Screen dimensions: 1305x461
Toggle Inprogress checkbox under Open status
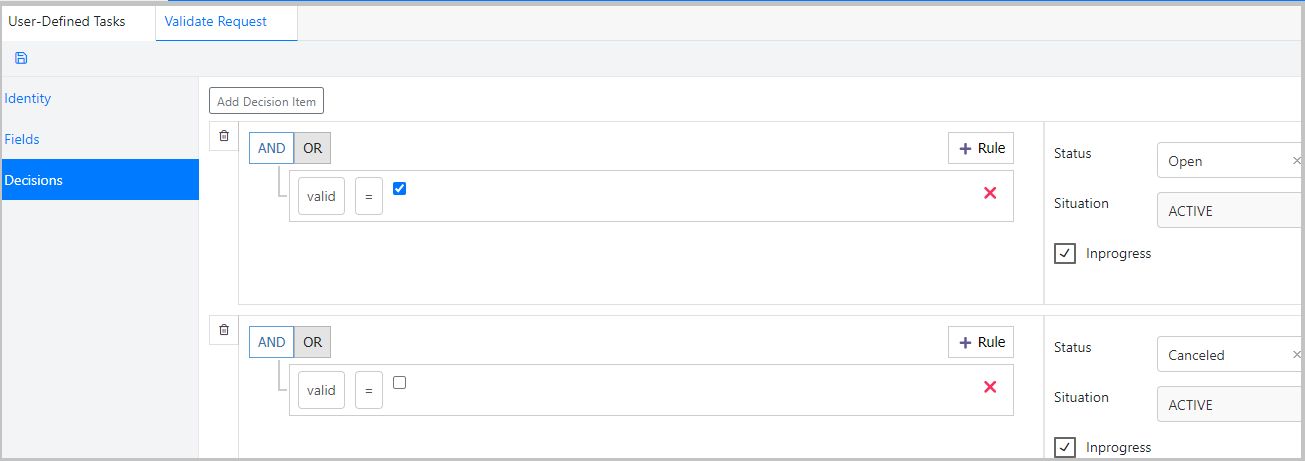[1065, 253]
